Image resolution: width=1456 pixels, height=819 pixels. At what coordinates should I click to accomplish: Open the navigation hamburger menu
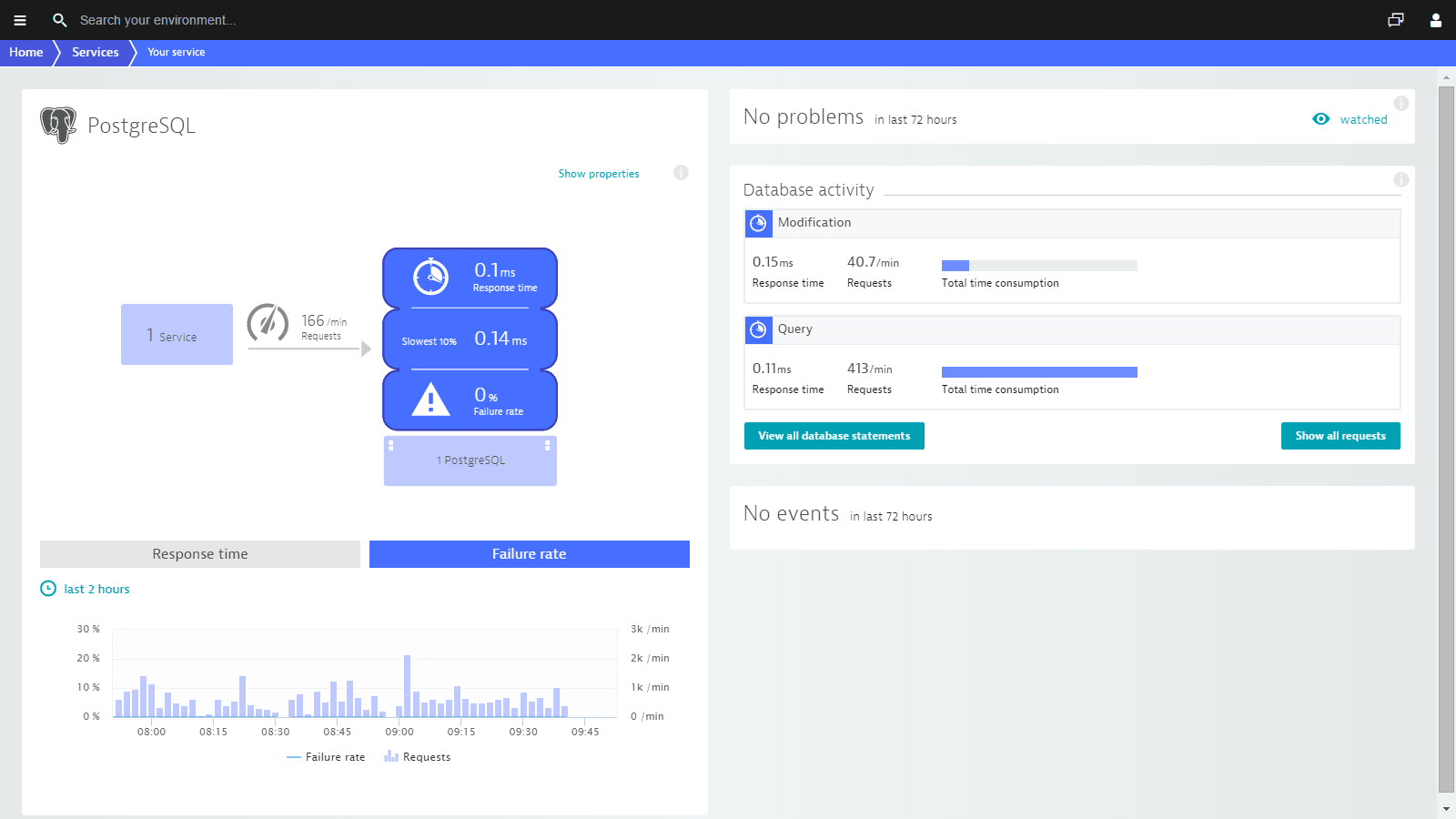point(20,20)
